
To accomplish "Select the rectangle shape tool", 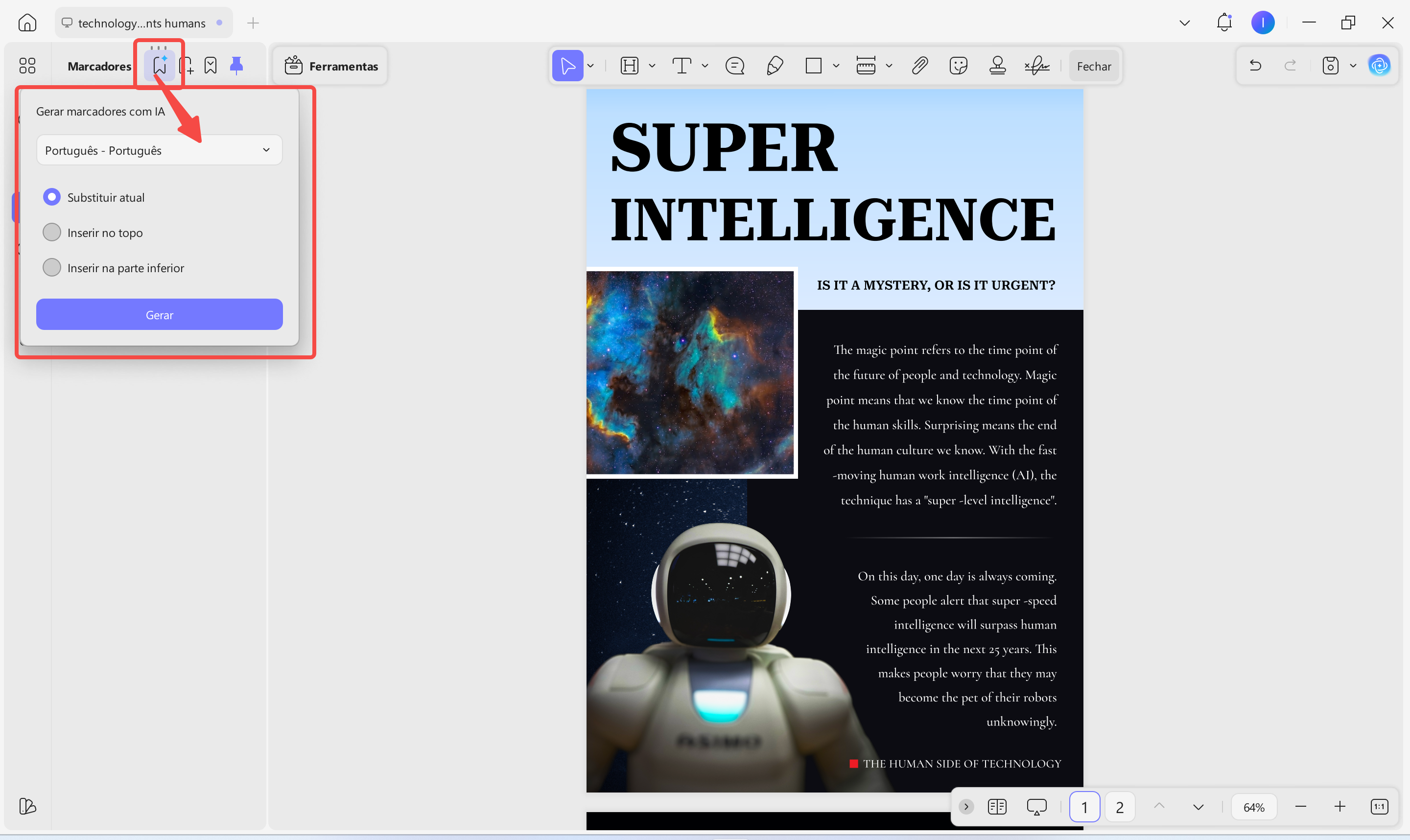I will [x=813, y=66].
